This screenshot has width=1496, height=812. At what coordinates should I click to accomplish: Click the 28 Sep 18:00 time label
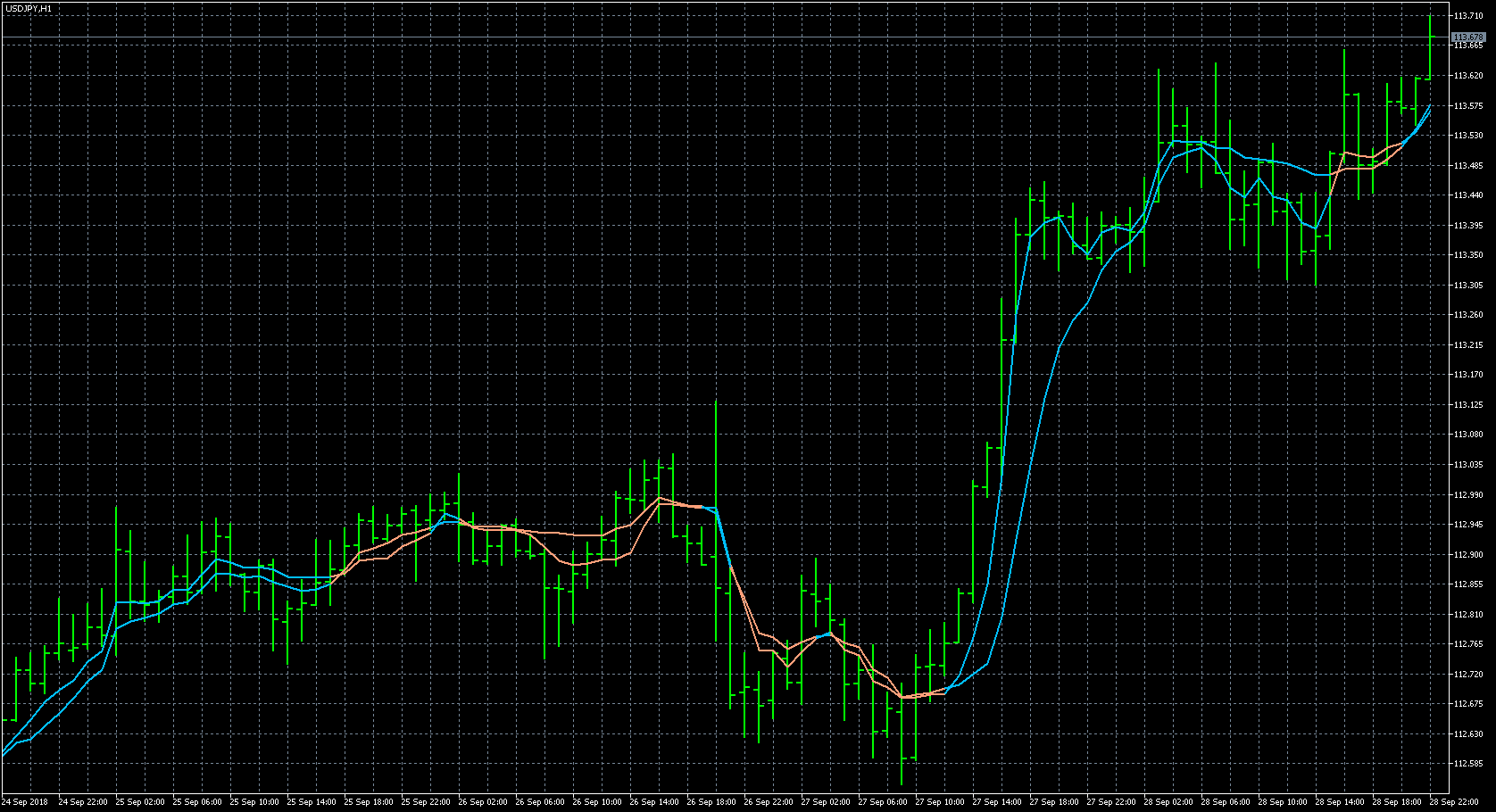pos(1397,802)
